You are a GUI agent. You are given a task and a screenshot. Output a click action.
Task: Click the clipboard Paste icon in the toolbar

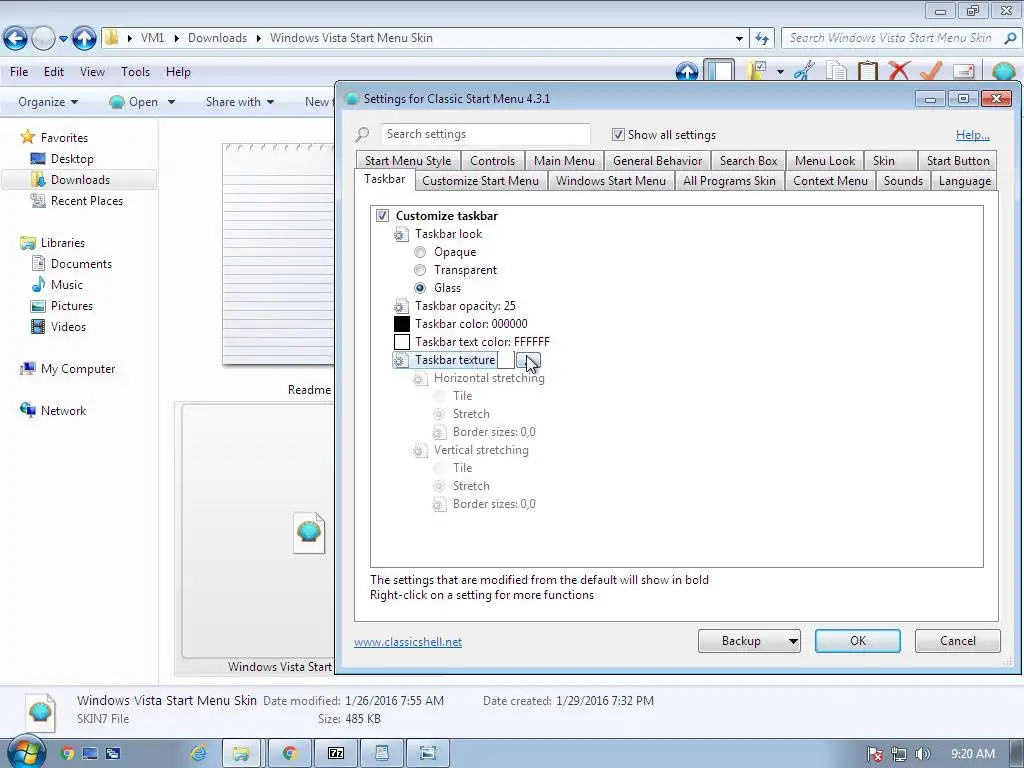tap(867, 71)
